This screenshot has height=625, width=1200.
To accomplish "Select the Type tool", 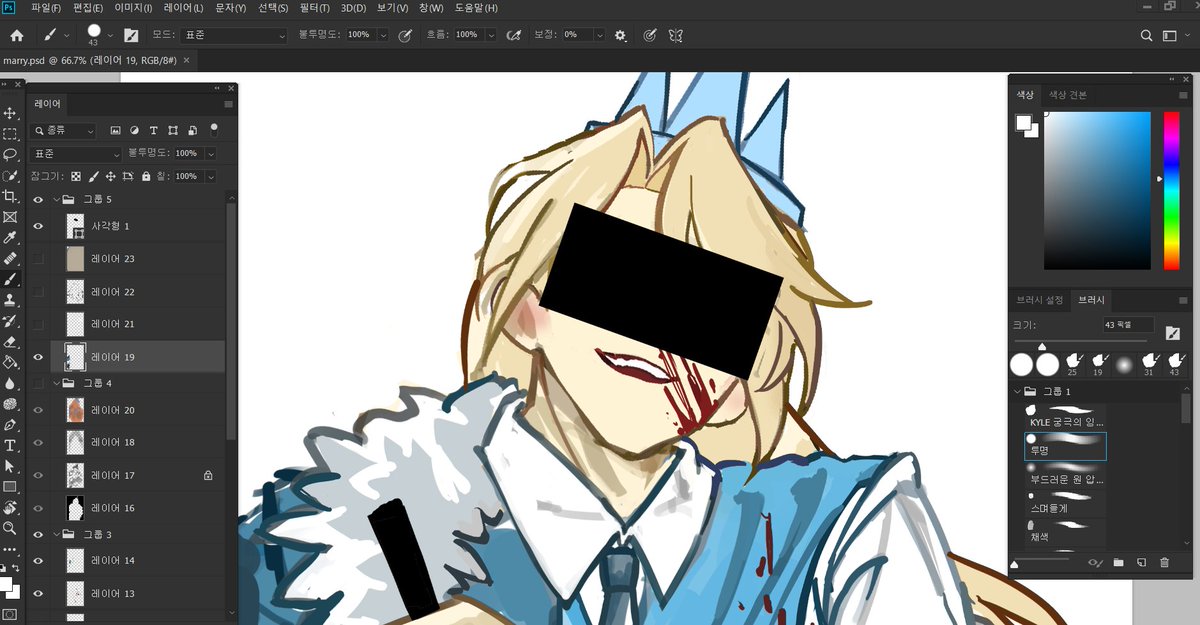I will click(10, 445).
